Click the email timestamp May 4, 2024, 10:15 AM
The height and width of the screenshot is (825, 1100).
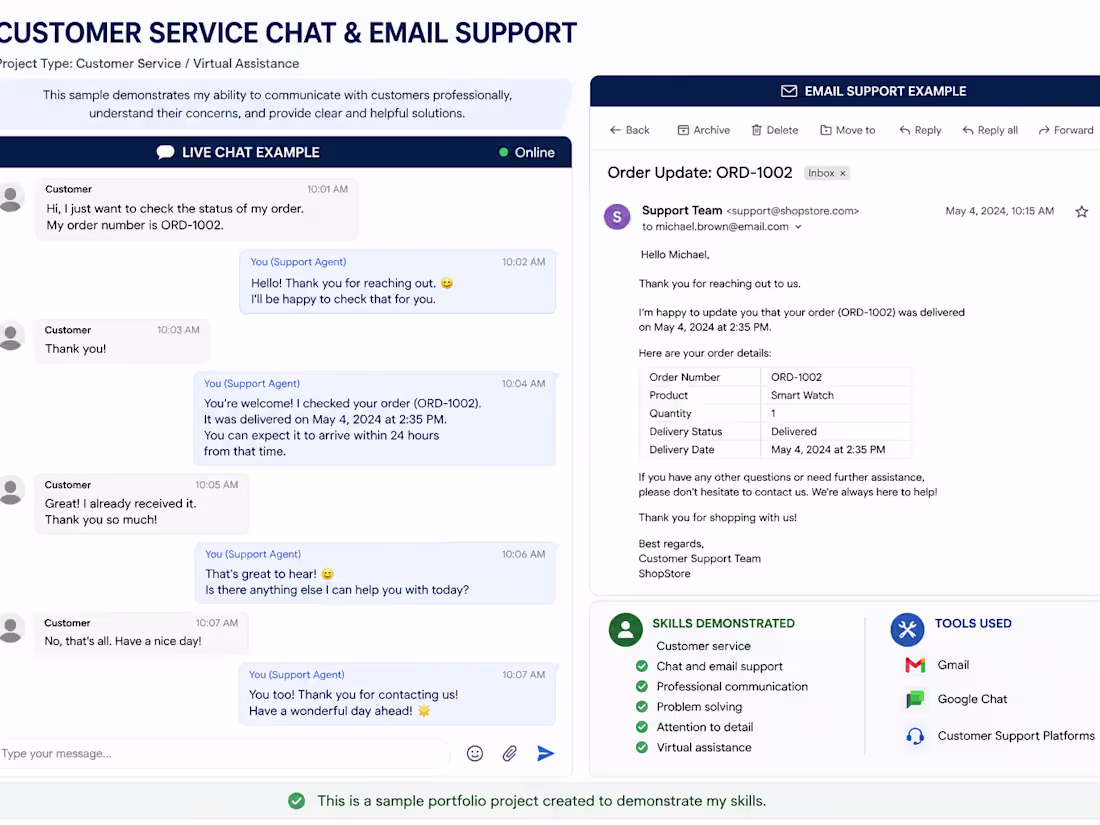point(1000,211)
